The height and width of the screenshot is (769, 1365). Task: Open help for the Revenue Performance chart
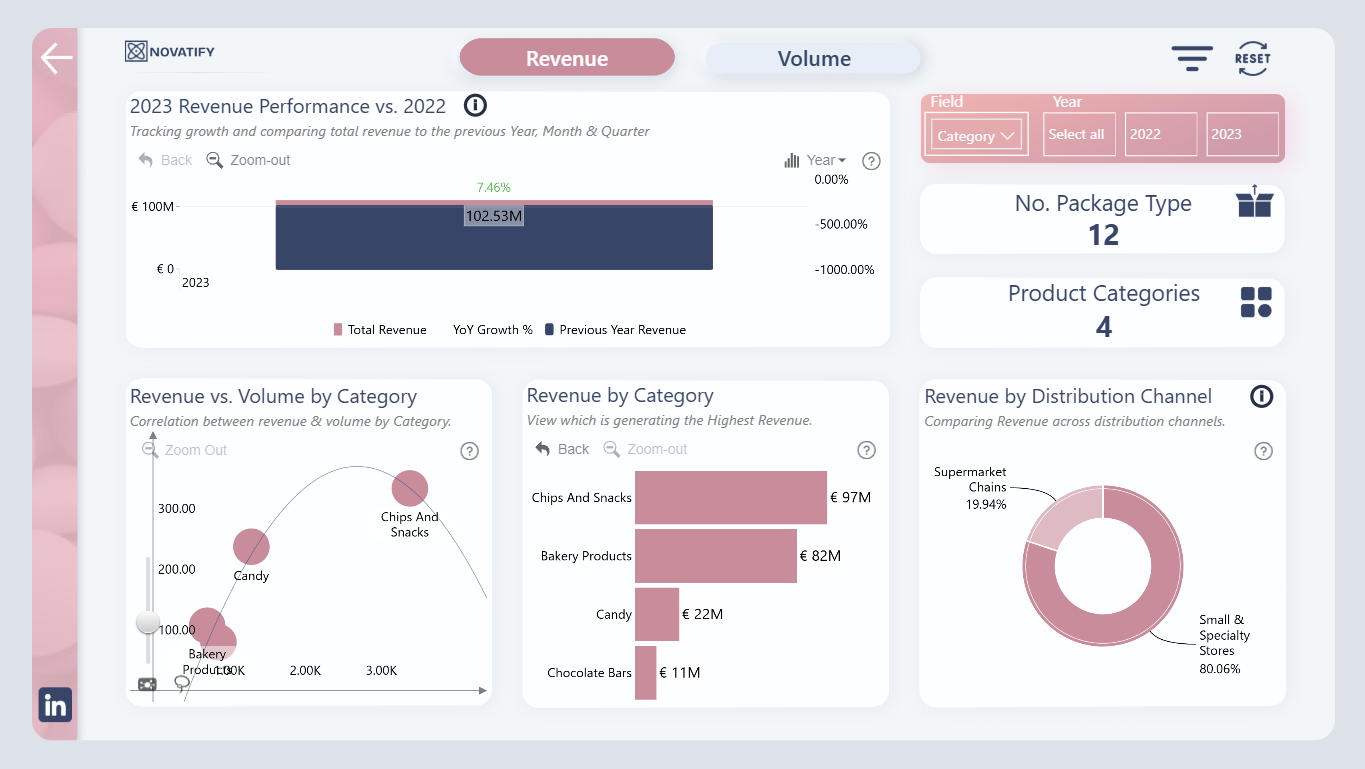[871, 161]
